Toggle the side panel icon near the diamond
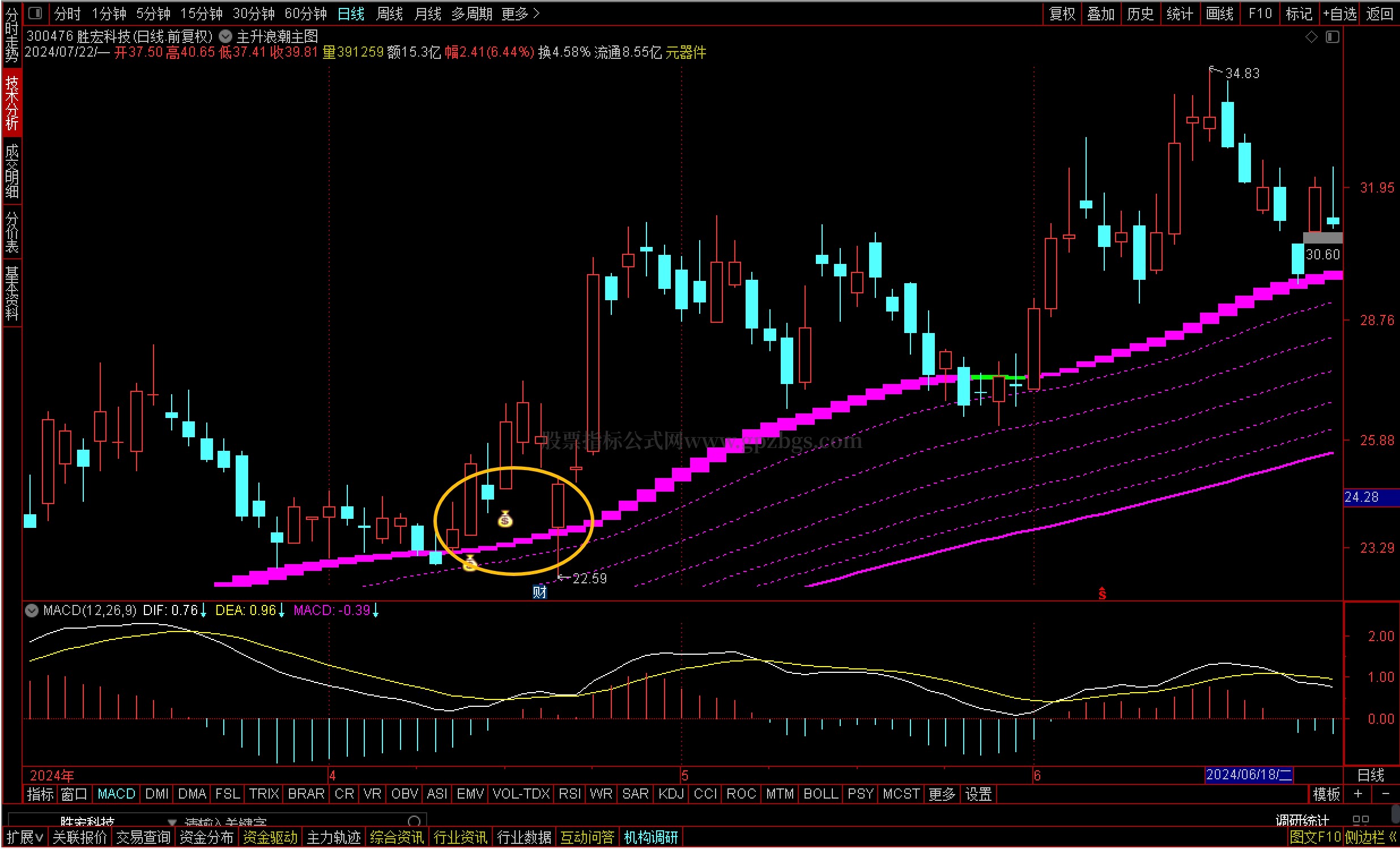Screen dimensions: 1400x849 tap(1333, 37)
